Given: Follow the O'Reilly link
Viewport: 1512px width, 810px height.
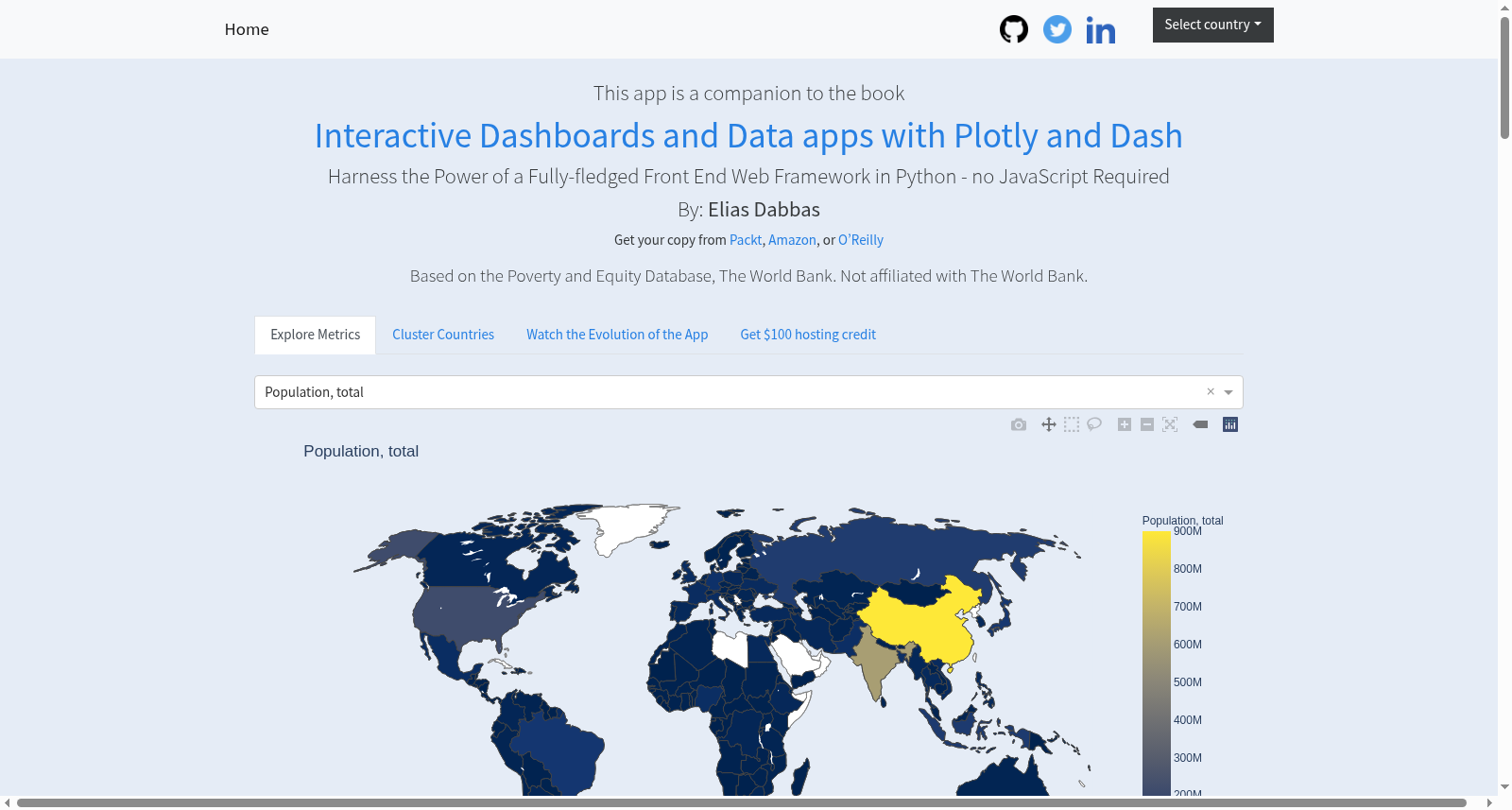Looking at the screenshot, I should (861, 240).
